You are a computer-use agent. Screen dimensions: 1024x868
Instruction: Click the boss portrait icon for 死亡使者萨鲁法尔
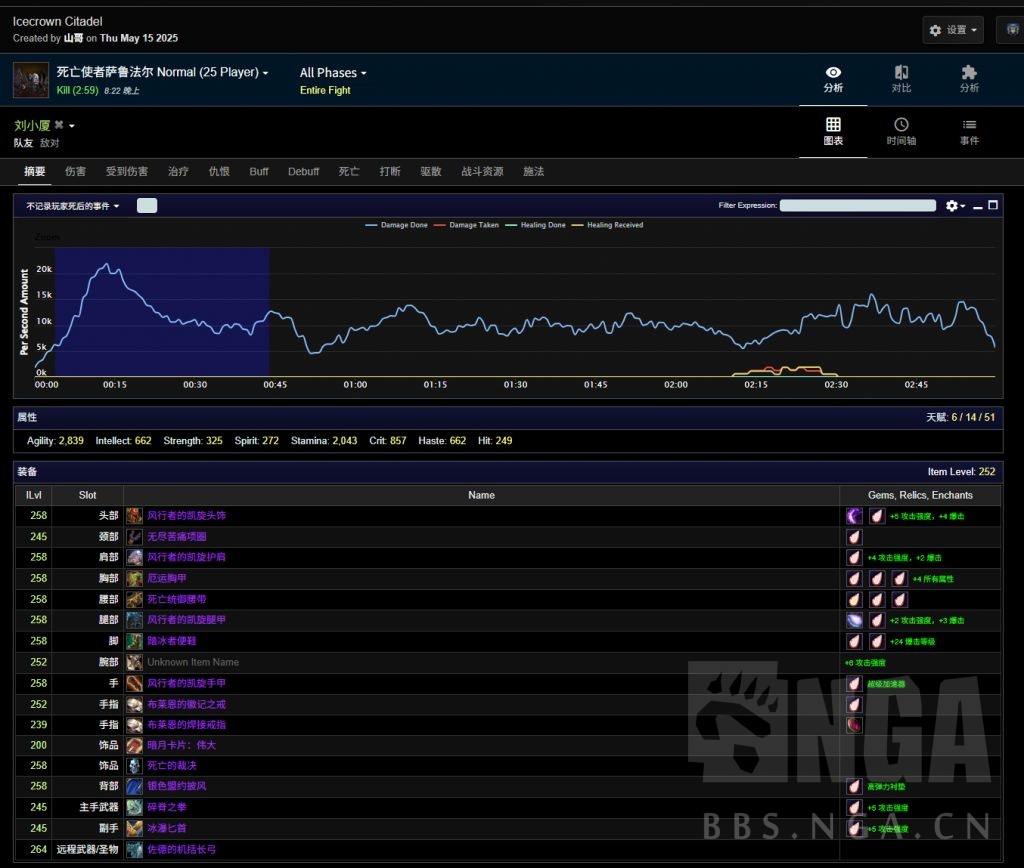[31, 80]
